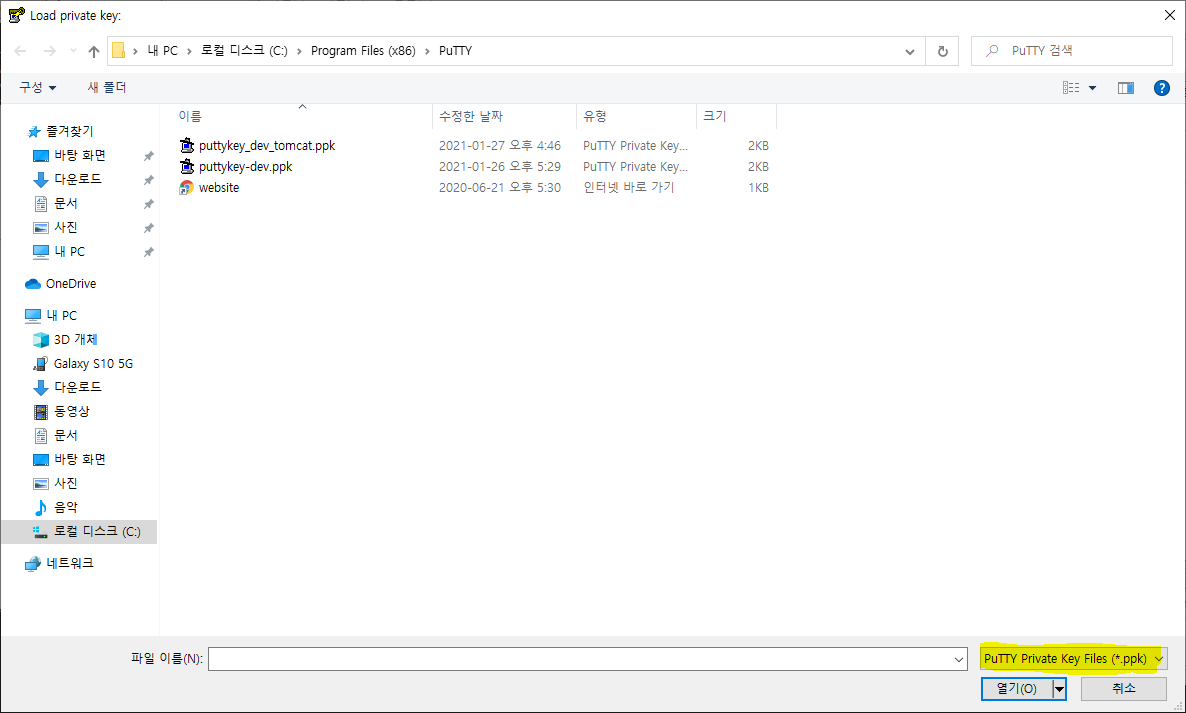
Task: Click date 2021-01-26 오후 5:29
Action: (x=500, y=166)
